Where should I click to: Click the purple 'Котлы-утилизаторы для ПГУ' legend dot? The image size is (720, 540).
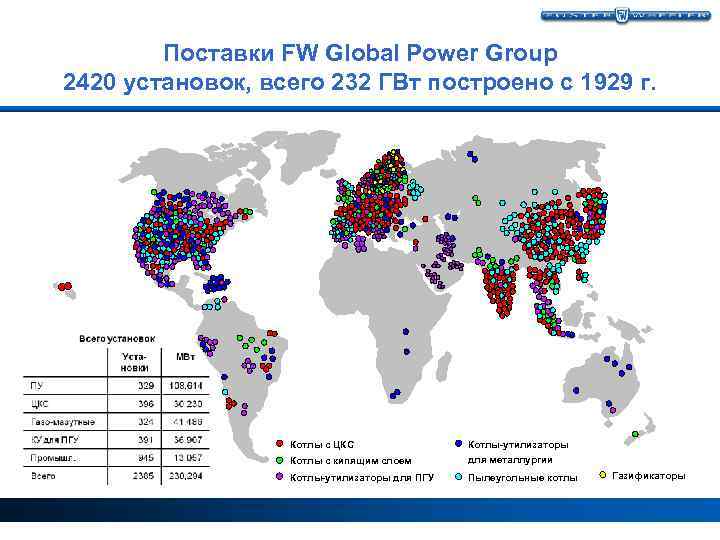pyautogui.click(x=279, y=477)
